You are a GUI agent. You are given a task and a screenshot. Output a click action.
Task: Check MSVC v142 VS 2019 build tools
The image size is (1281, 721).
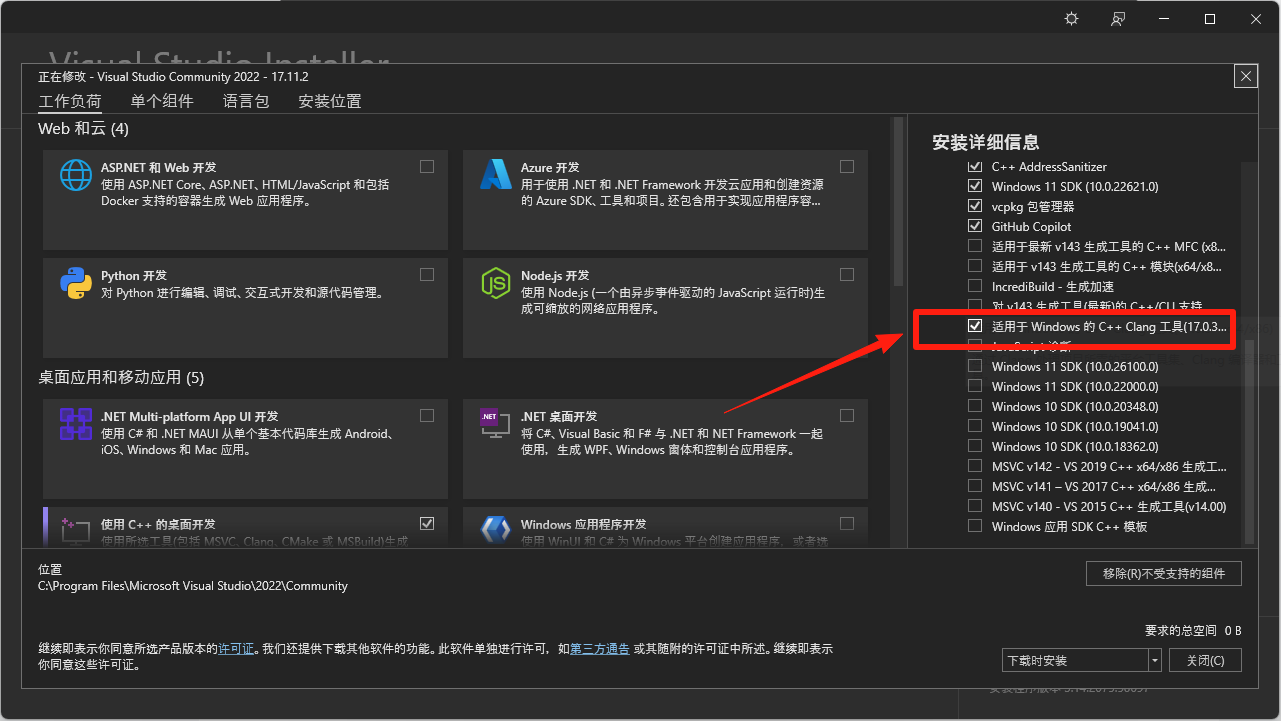click(975, 466)
